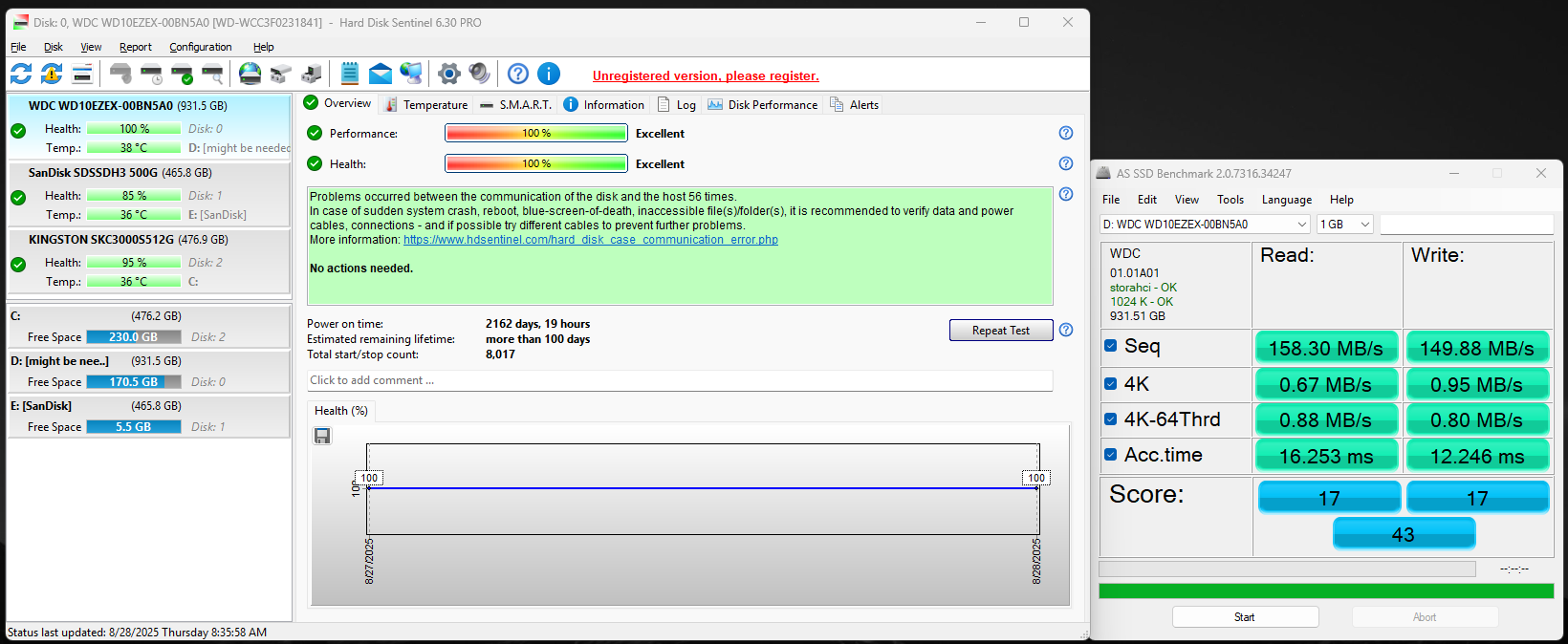1568x644 pixels.
Task: Click the total score 43 box
Action: click(1404, 534)
